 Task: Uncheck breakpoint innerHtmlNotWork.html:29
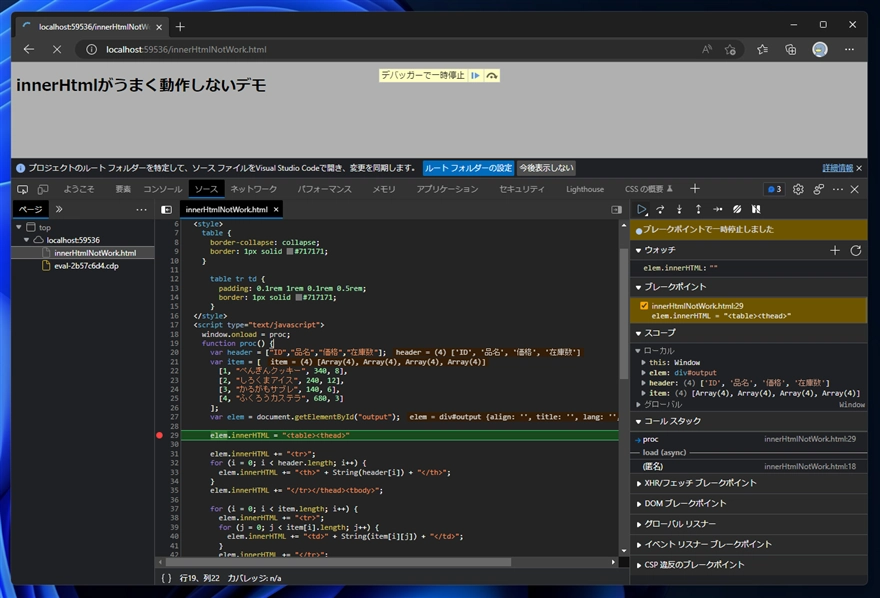(644, 306)
